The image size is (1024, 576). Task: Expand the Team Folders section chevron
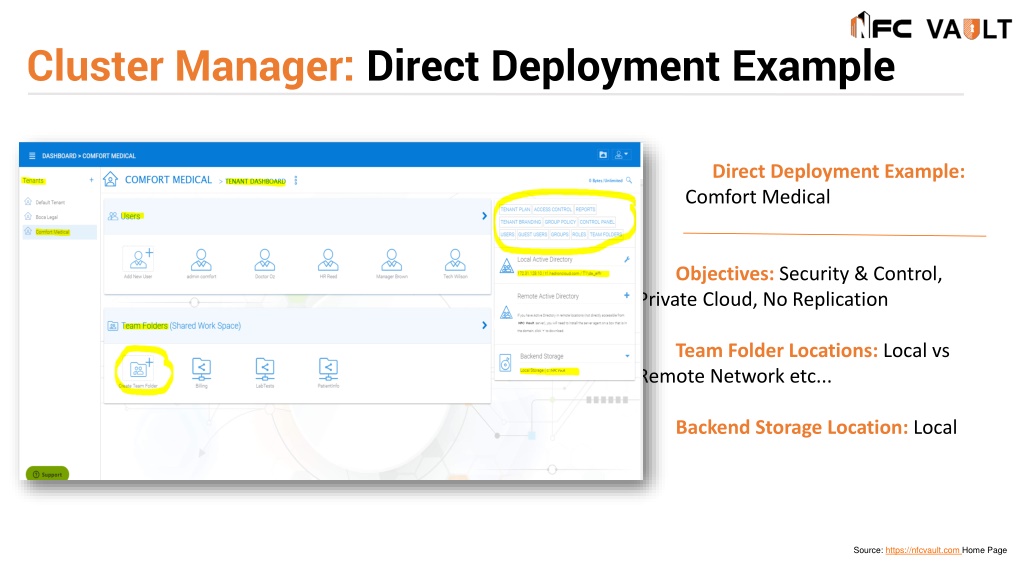(x=484, y=325)
